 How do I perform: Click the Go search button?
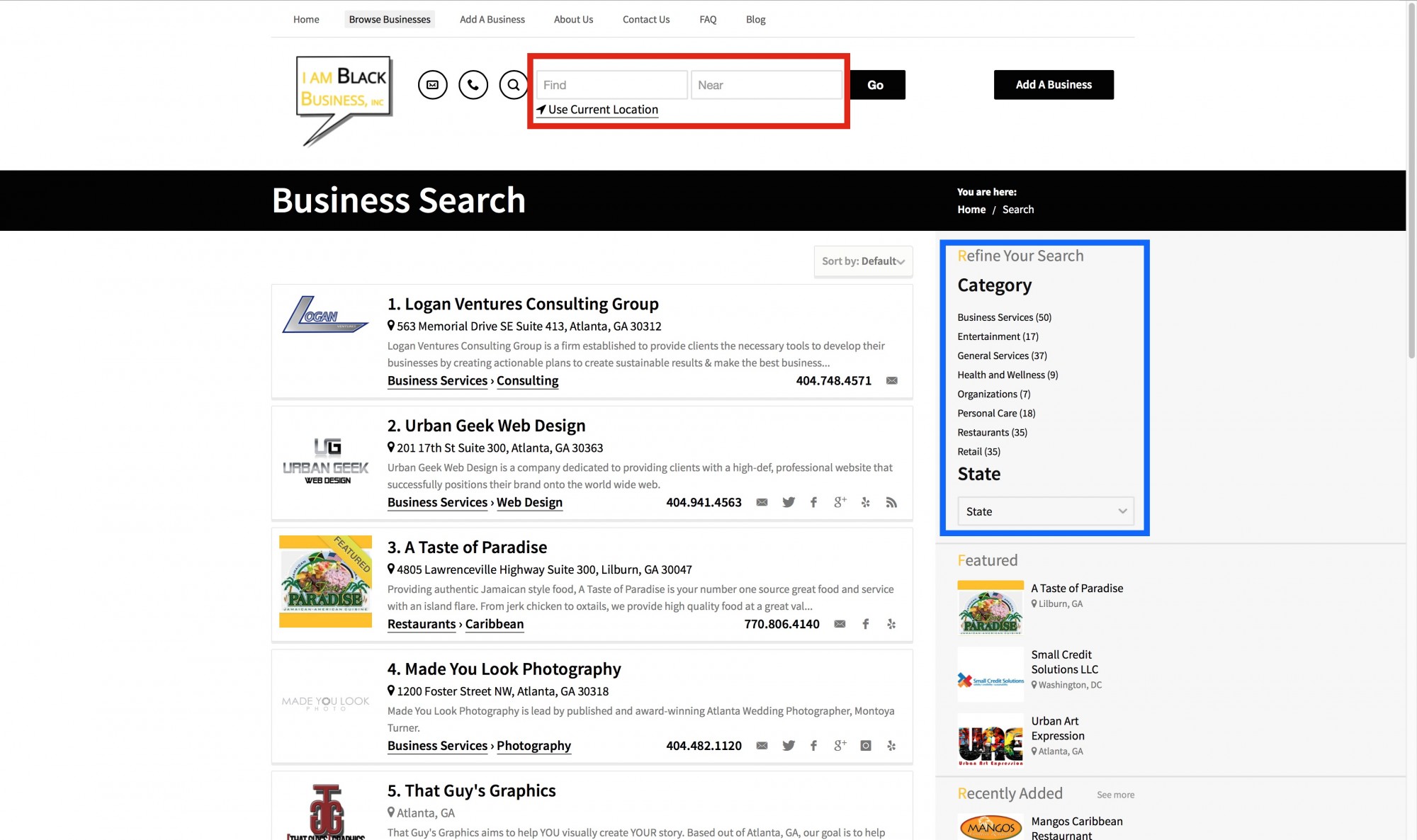[x=876, y=85]
